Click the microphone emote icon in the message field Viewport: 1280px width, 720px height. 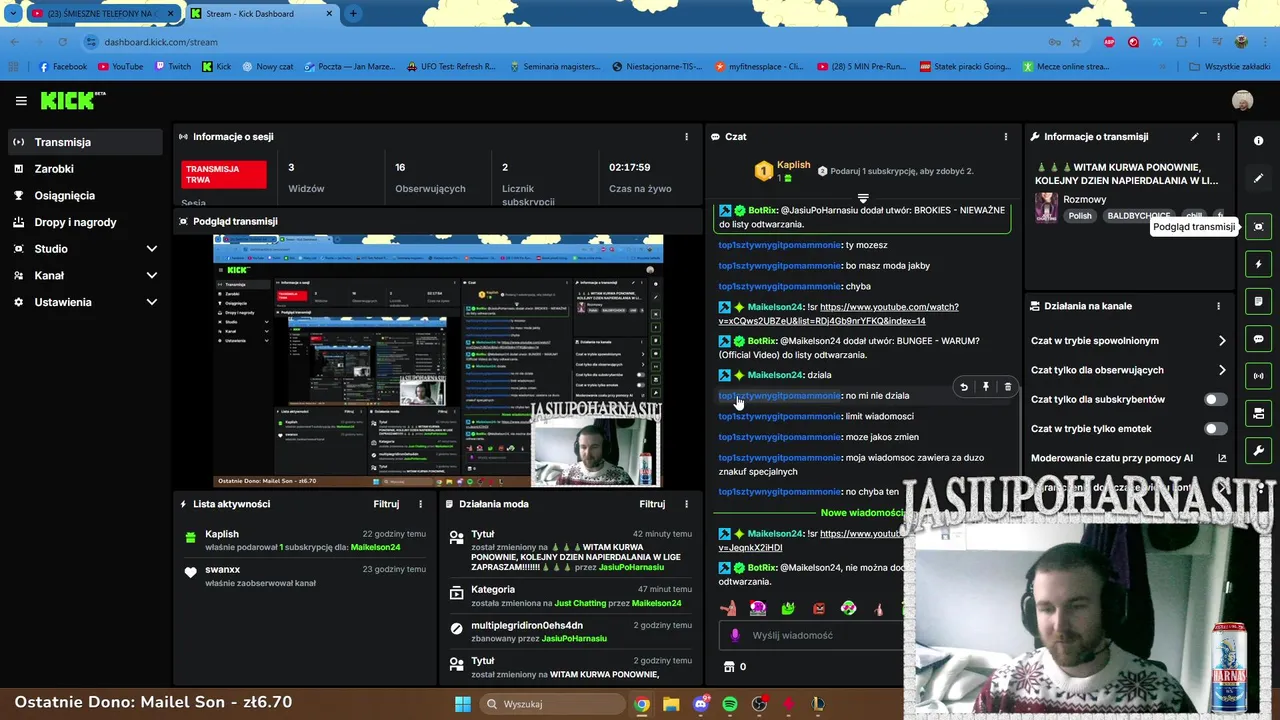click(735, 635)
